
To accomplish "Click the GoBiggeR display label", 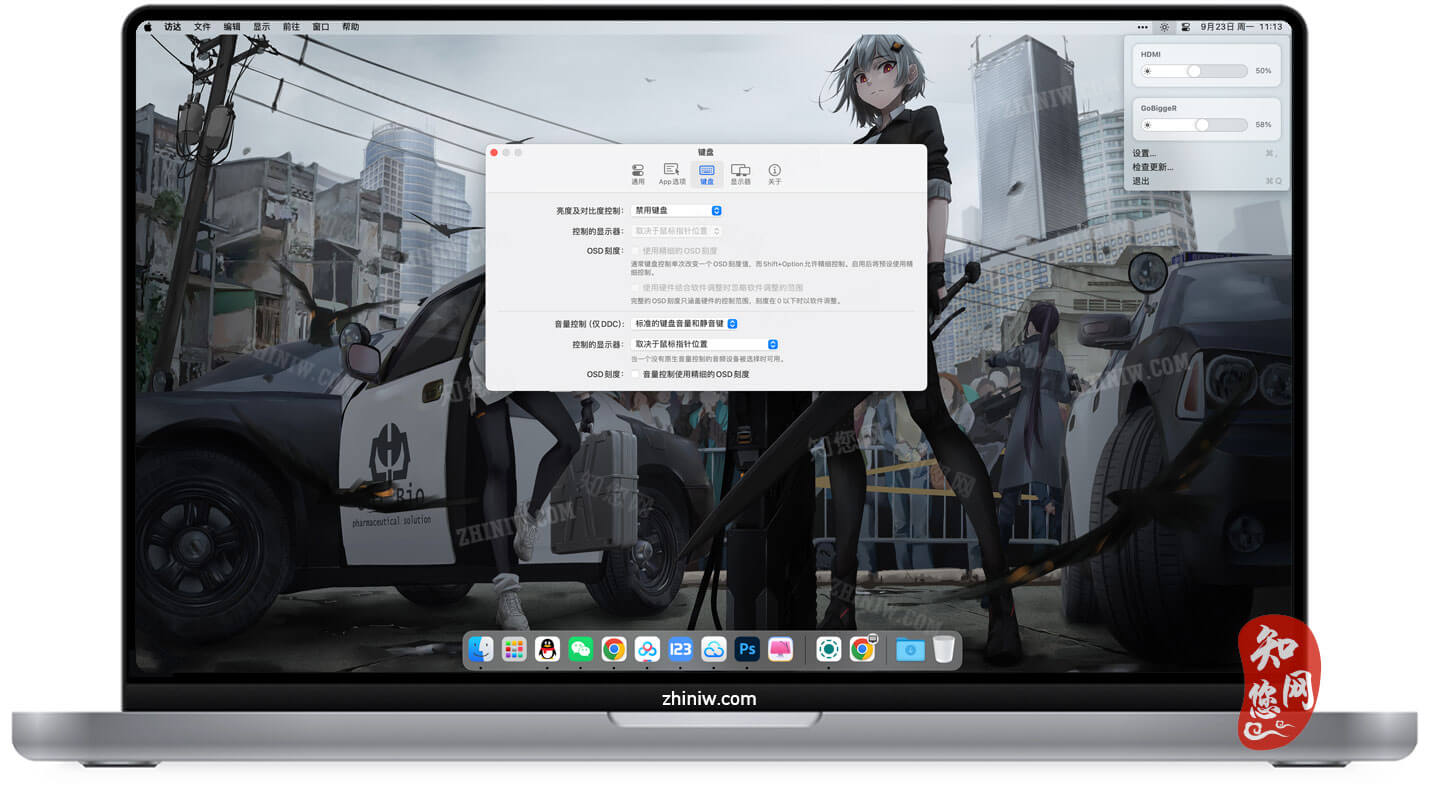I will click(x=1159, y=107).
